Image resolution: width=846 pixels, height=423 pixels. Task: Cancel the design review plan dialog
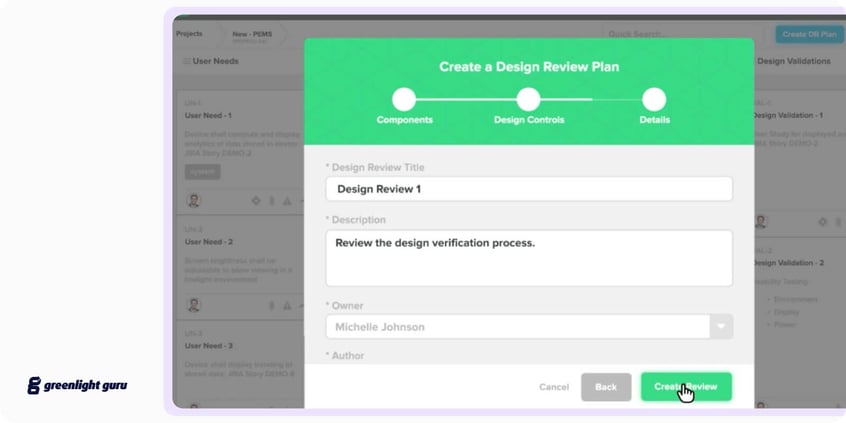[554, 387]
